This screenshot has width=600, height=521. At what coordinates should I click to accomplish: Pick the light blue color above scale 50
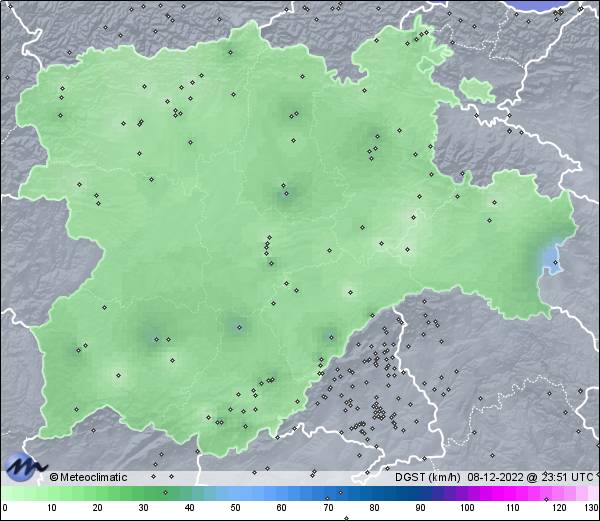[235, 493]
